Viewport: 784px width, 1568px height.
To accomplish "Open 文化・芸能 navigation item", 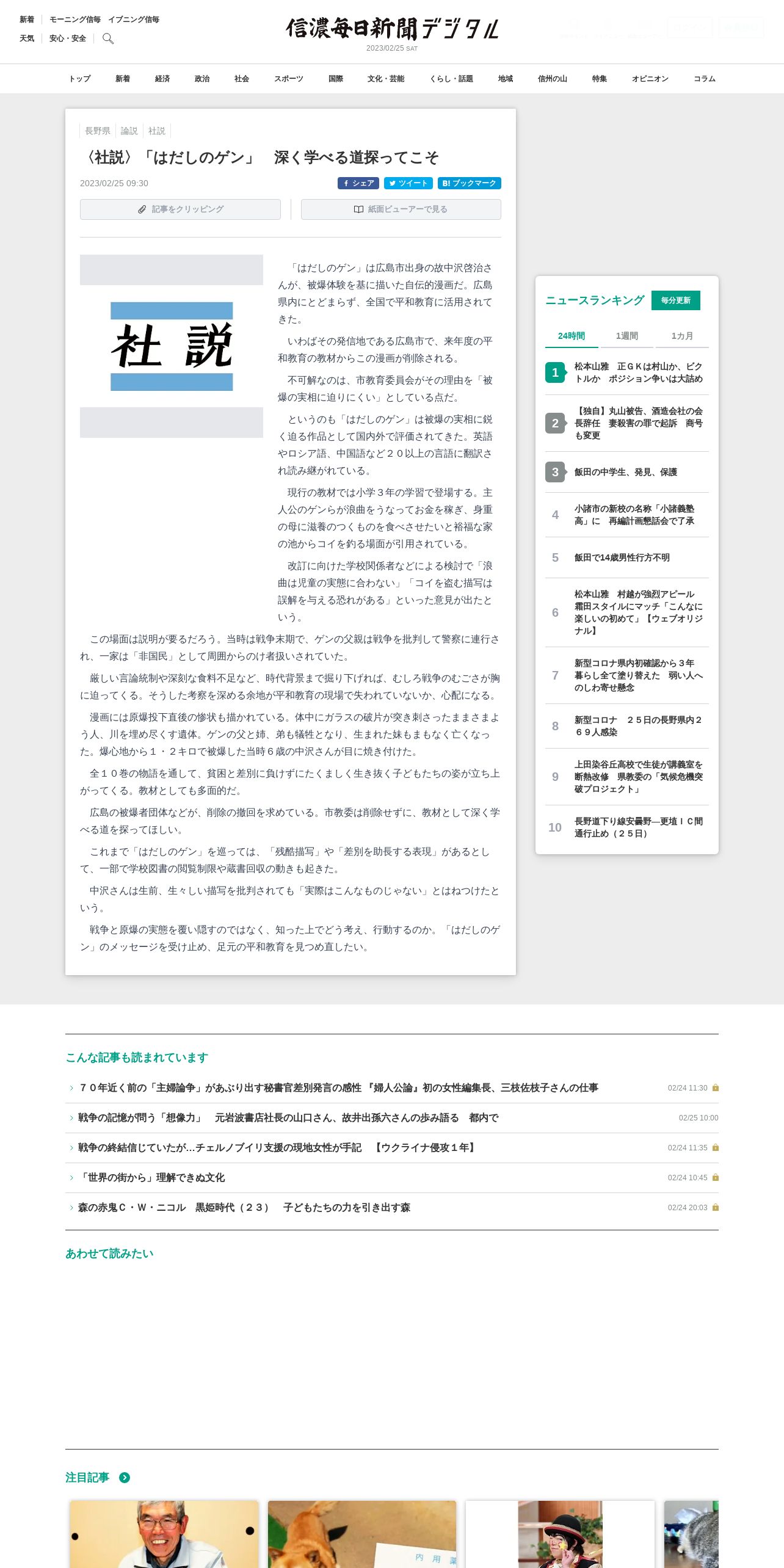I will [x=386, y=79].
